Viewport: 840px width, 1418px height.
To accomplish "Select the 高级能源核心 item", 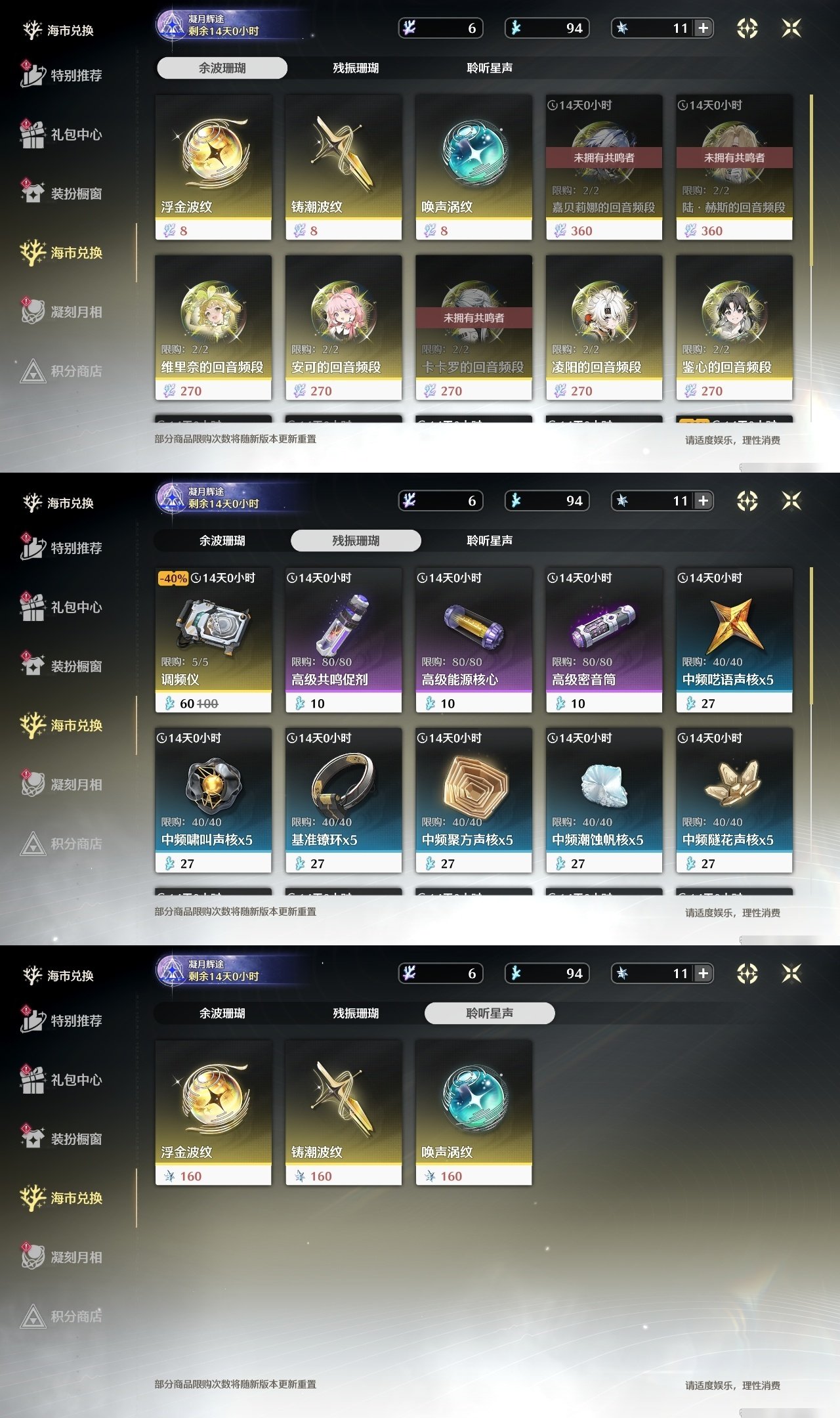I will (x=474, y=640).
